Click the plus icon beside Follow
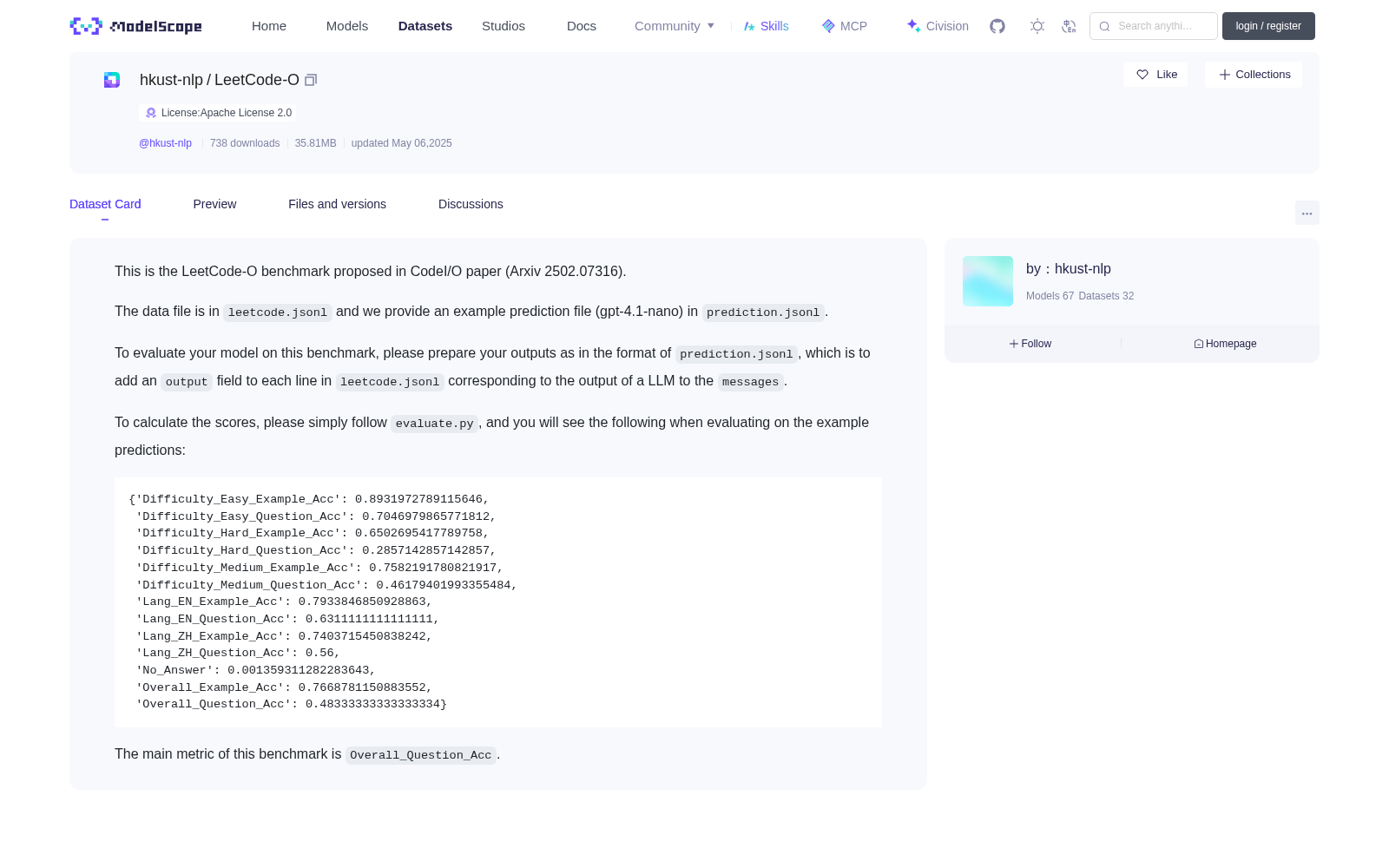 [x=1014, y=344]
